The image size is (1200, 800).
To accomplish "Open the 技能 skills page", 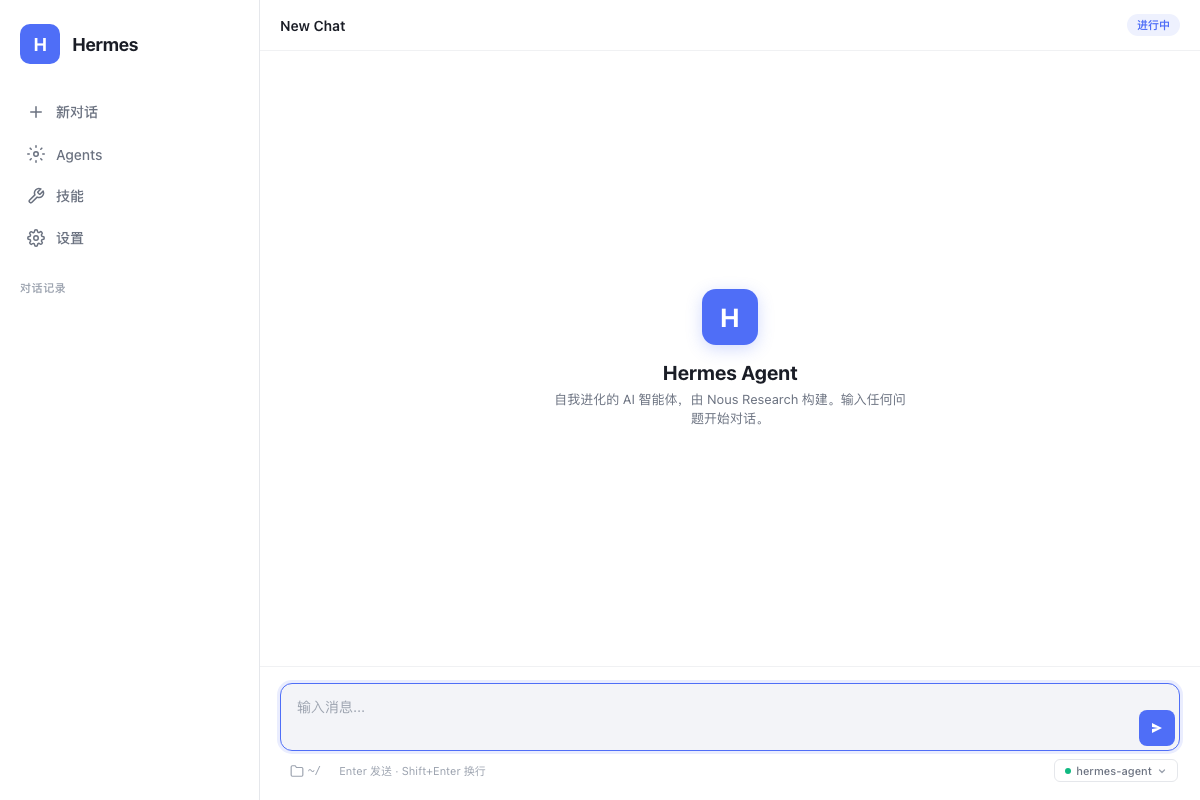I will [130, 196].
